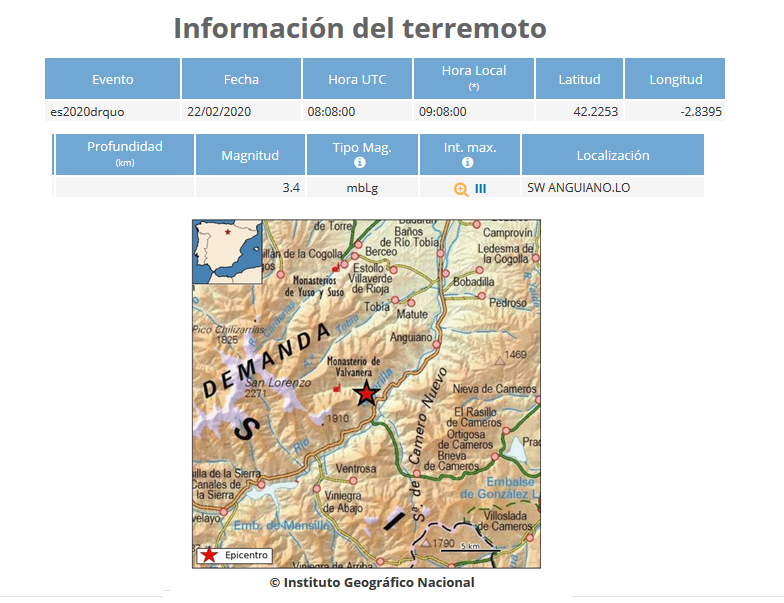Image resolution: width=784 pixels, height=603 pixels.
Task: Click the info icon under Tipo Mag.
Action: [x=360, y=162]
